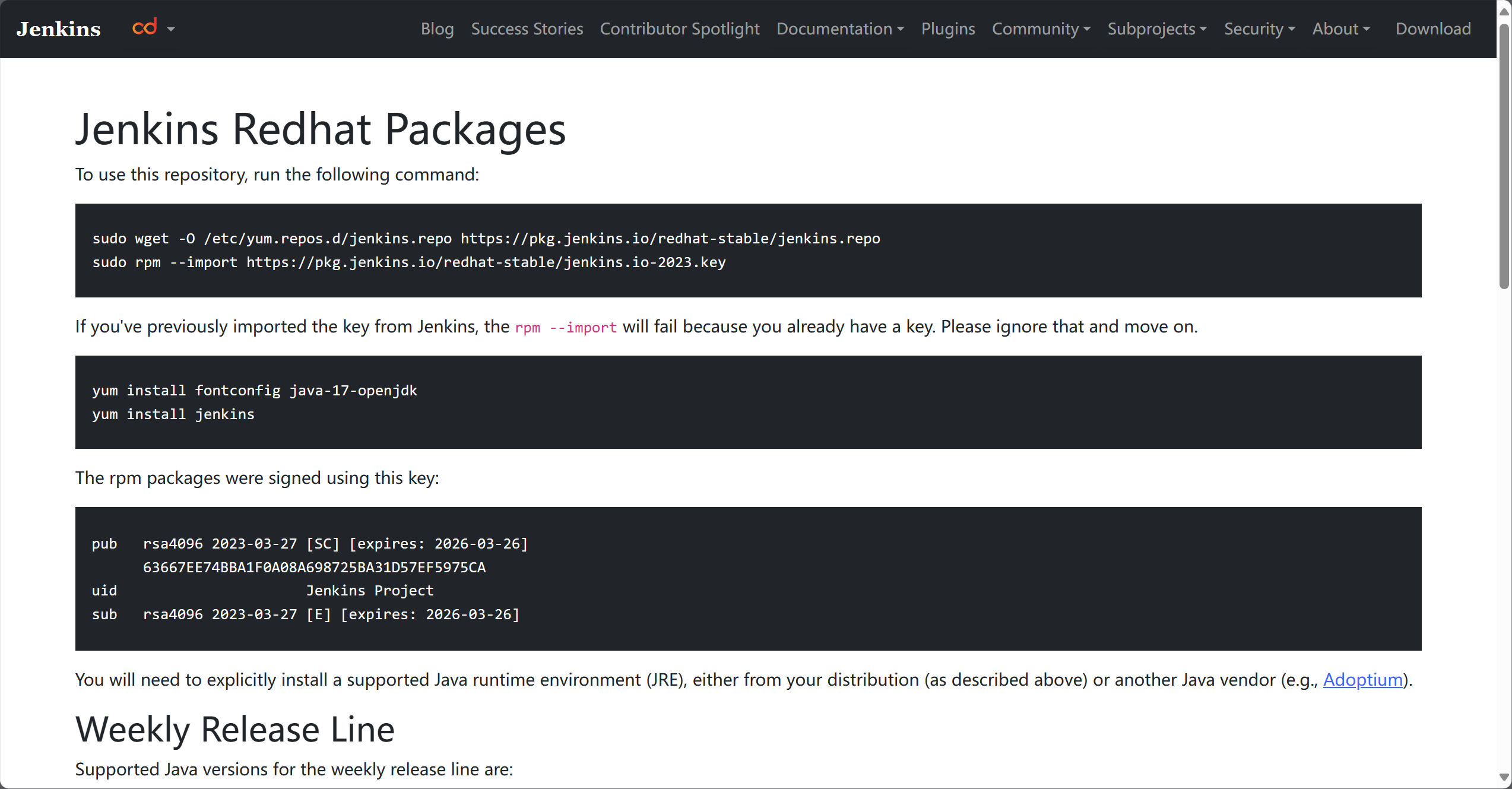The height and width of the screenshot is (789, 1512).
Task: Expand the About menu
Action: tap(1340, 28)
